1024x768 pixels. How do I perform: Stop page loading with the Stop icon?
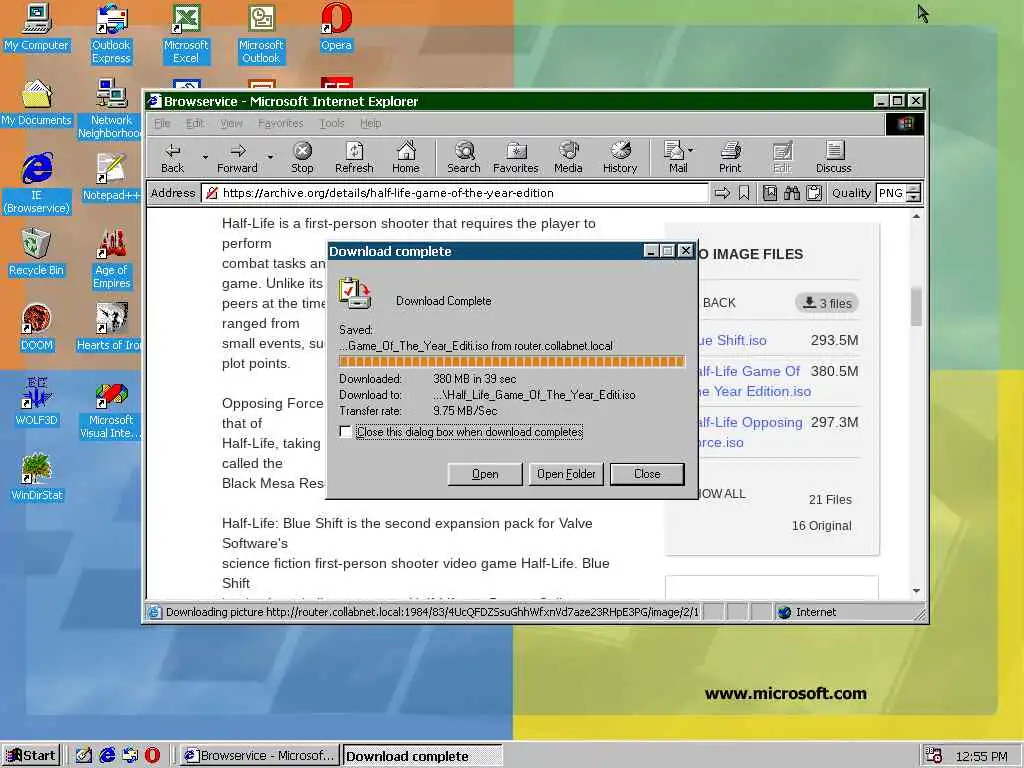302,158
